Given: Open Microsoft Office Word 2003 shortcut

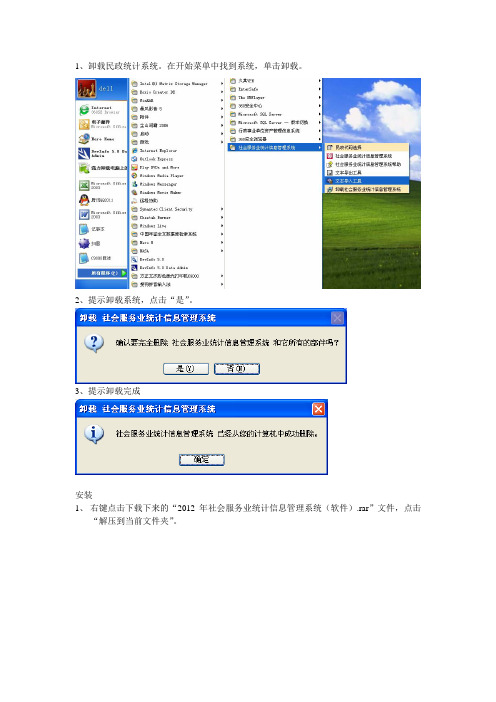Looking at the screenshot, I should (103, 214).
